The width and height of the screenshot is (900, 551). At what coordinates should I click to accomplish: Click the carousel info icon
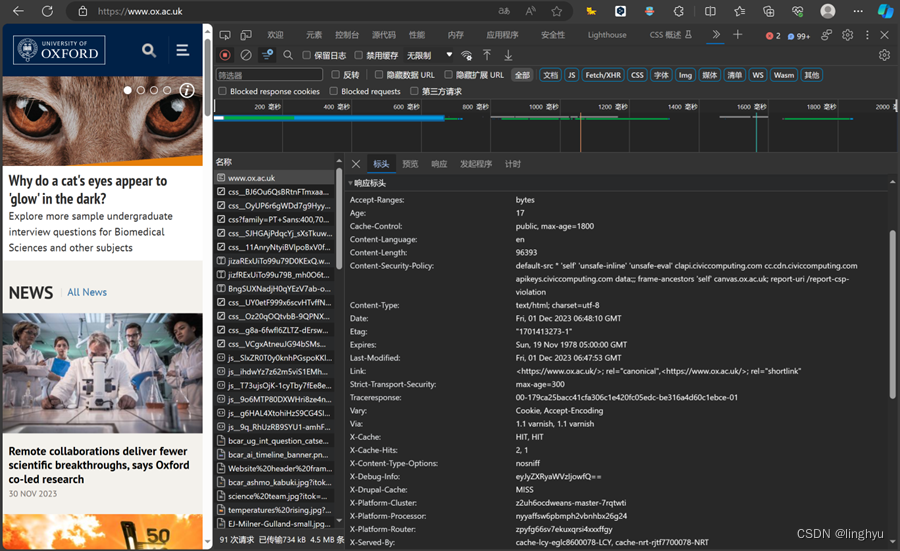187,90
